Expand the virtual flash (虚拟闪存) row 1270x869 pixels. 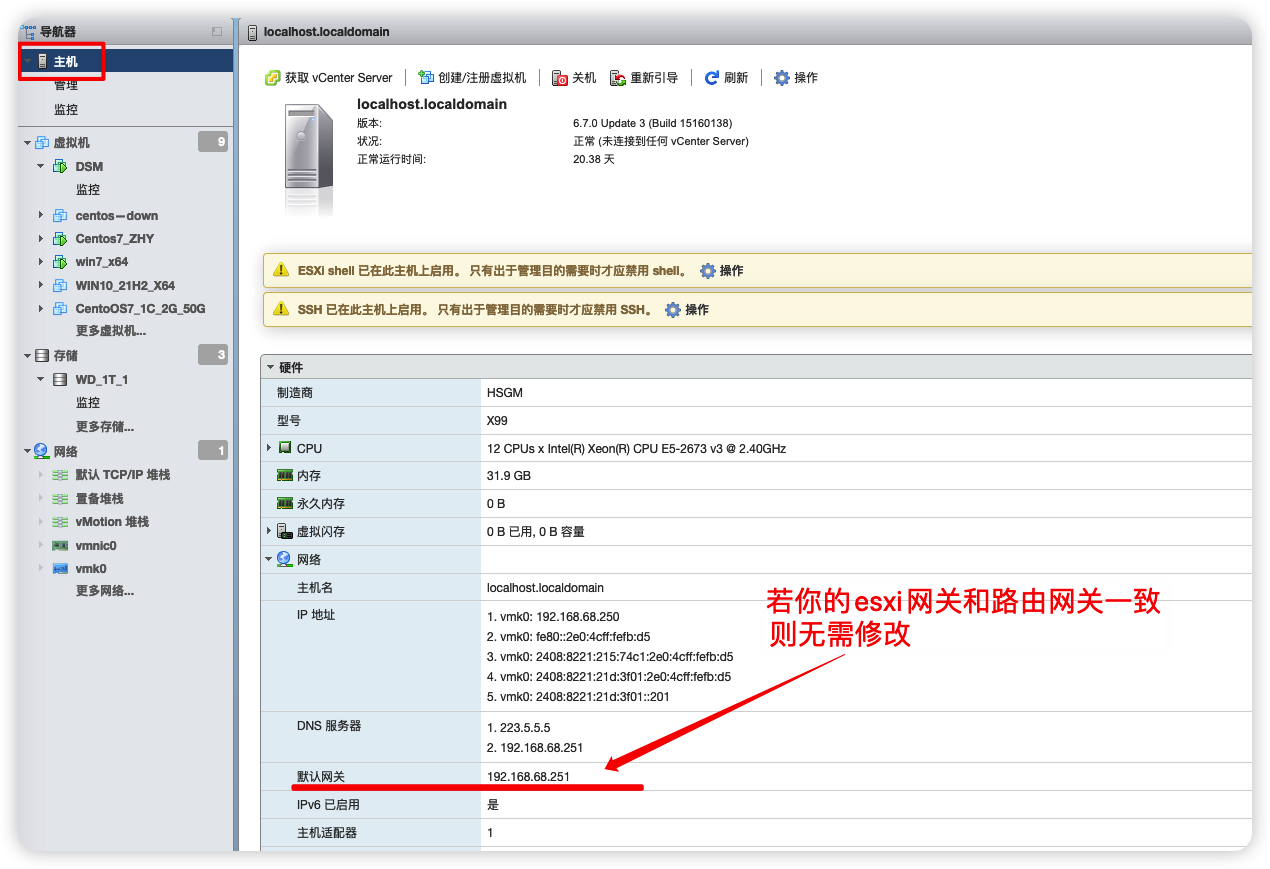click(x=269, y=531)
